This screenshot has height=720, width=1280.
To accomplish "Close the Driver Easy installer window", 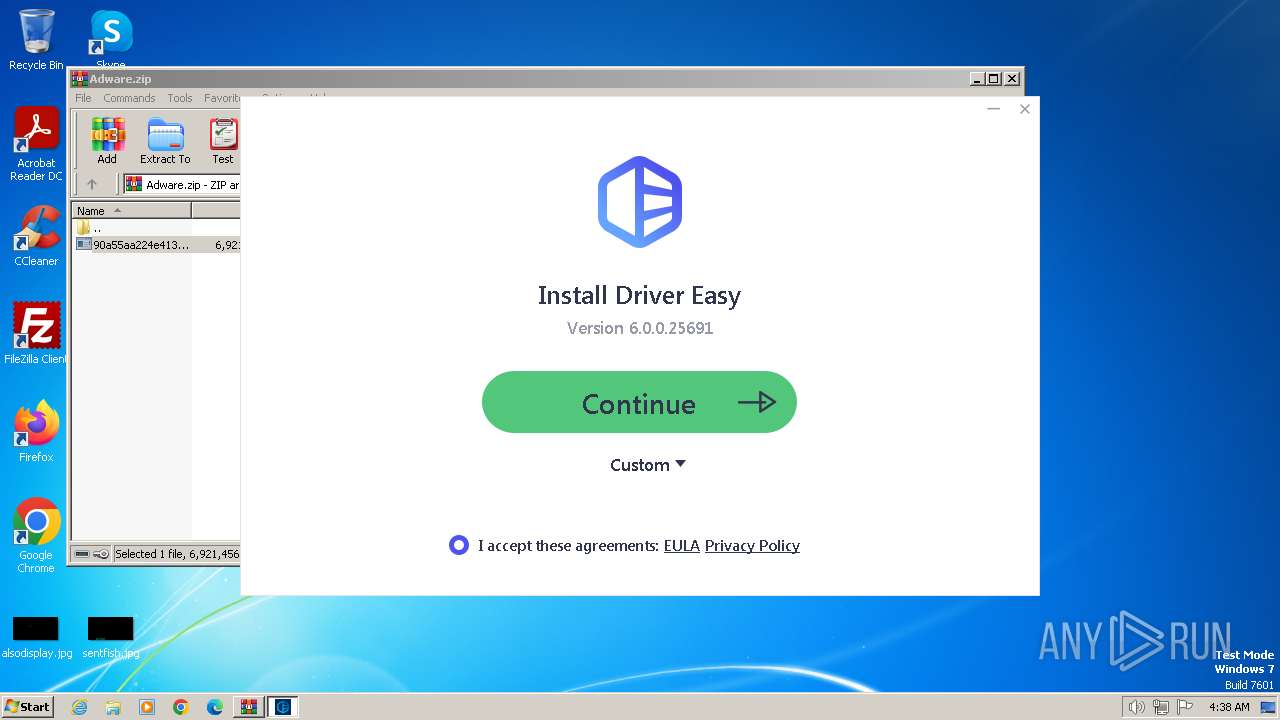I will (x=1024, y=109).
